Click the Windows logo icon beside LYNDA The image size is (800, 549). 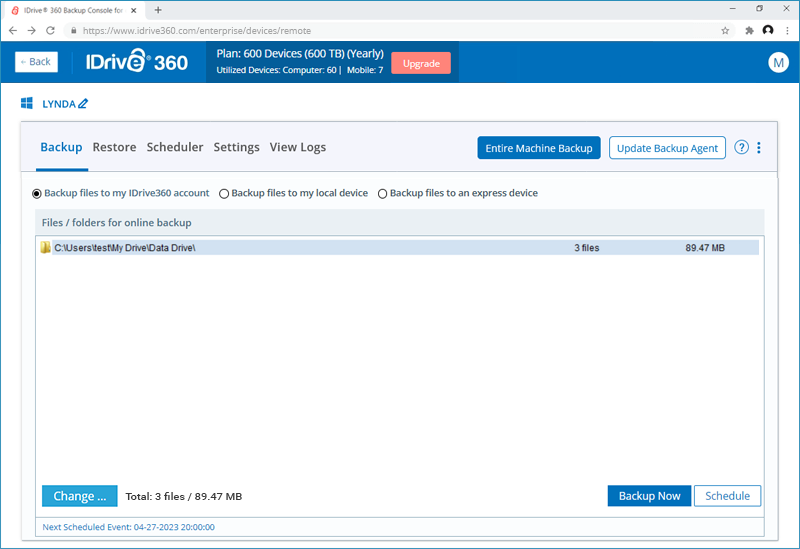pyautogui.click(x=27, y=103)
